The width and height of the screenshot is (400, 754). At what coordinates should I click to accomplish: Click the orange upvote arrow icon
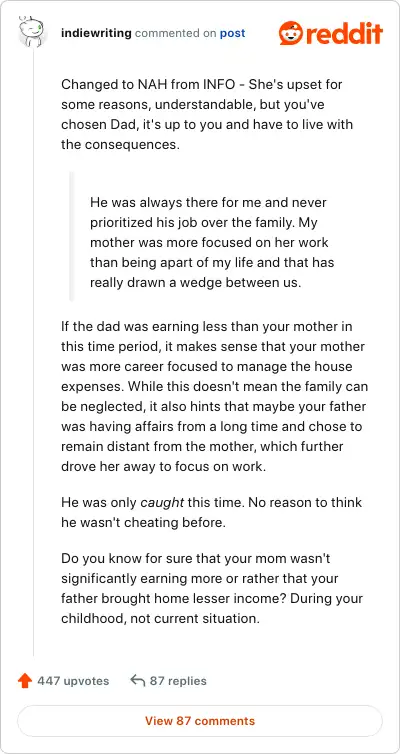[25, 680]
